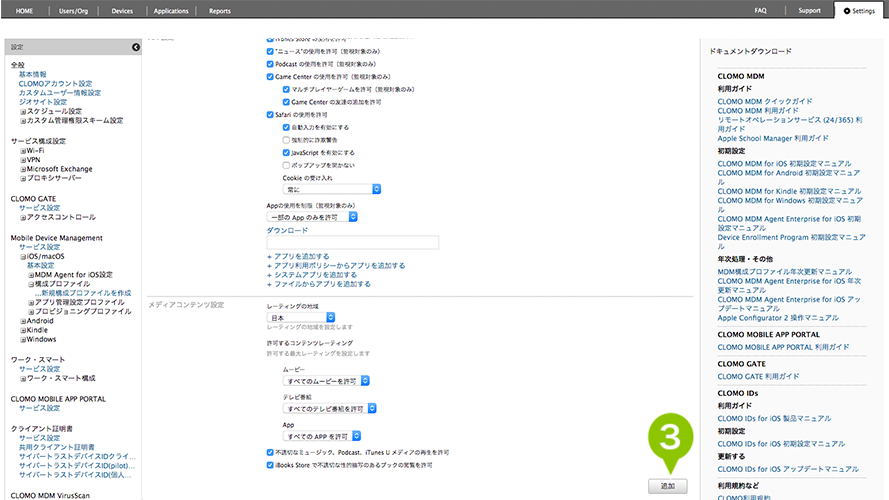The width and height of the screenshot is (889, 500).
Task: Expand the Android tree node
Action: 23,321
